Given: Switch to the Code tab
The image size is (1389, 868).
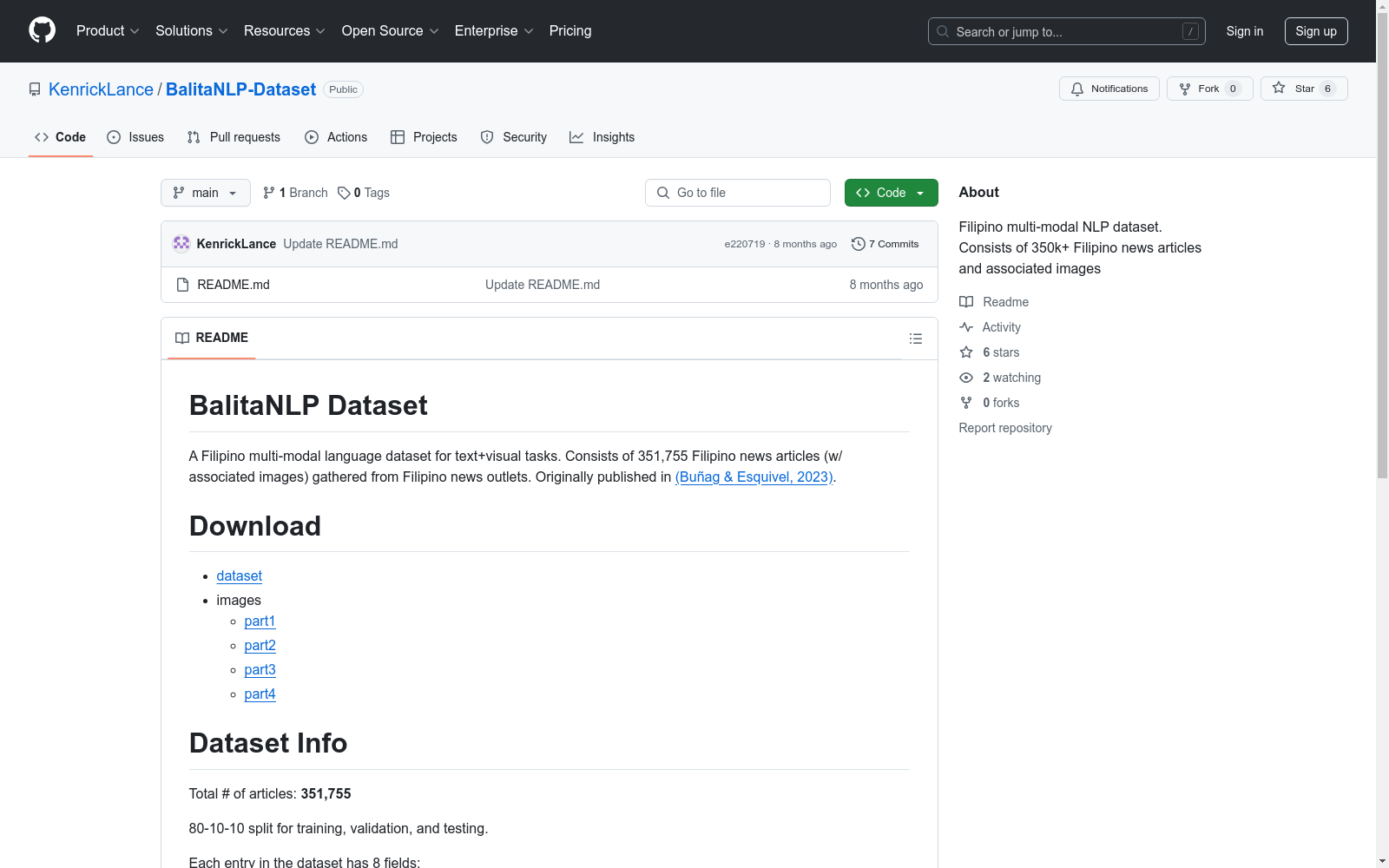Looking at the screenshot, I should click(61, 137).
